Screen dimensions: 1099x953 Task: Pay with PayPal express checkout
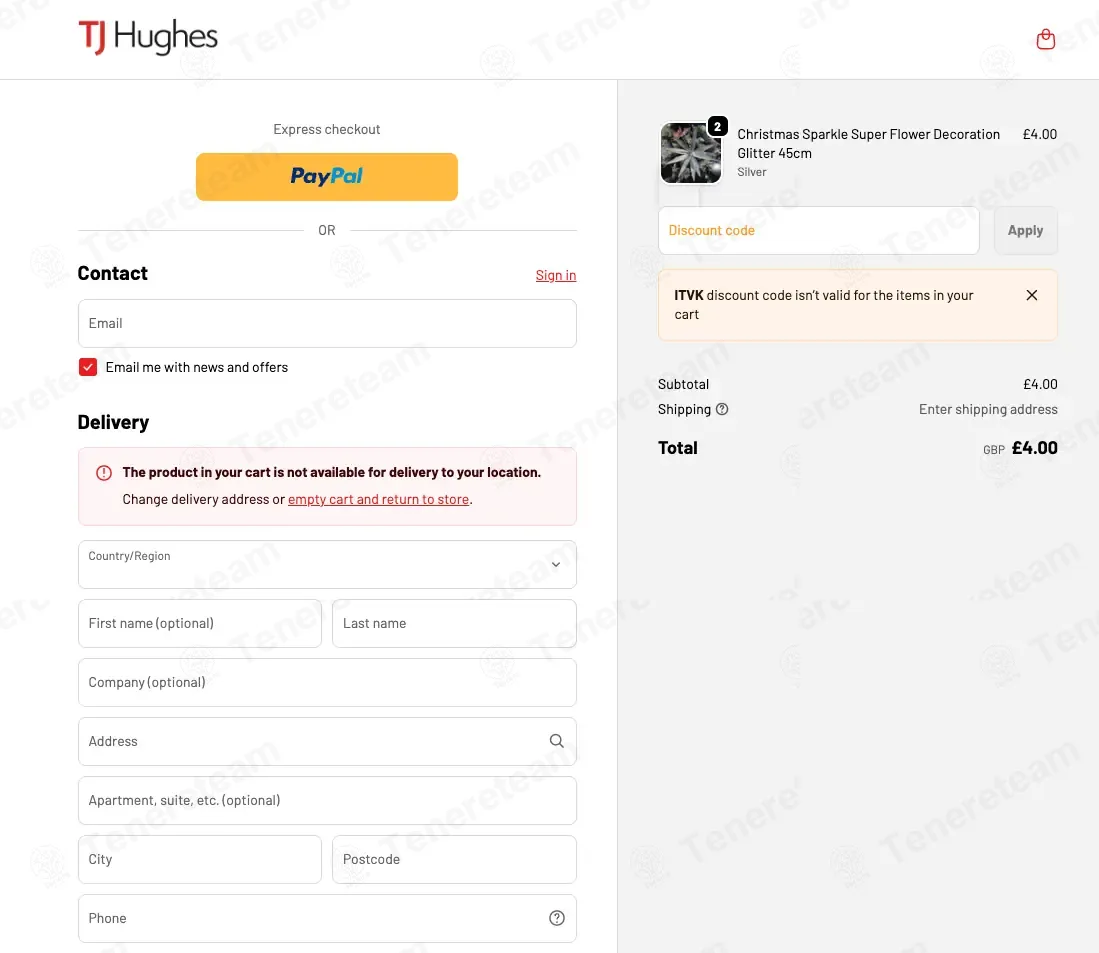pos(327,177)
